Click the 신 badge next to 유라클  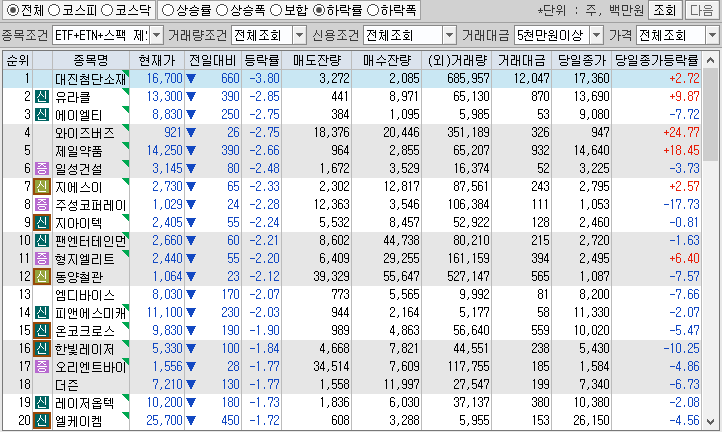42,97
